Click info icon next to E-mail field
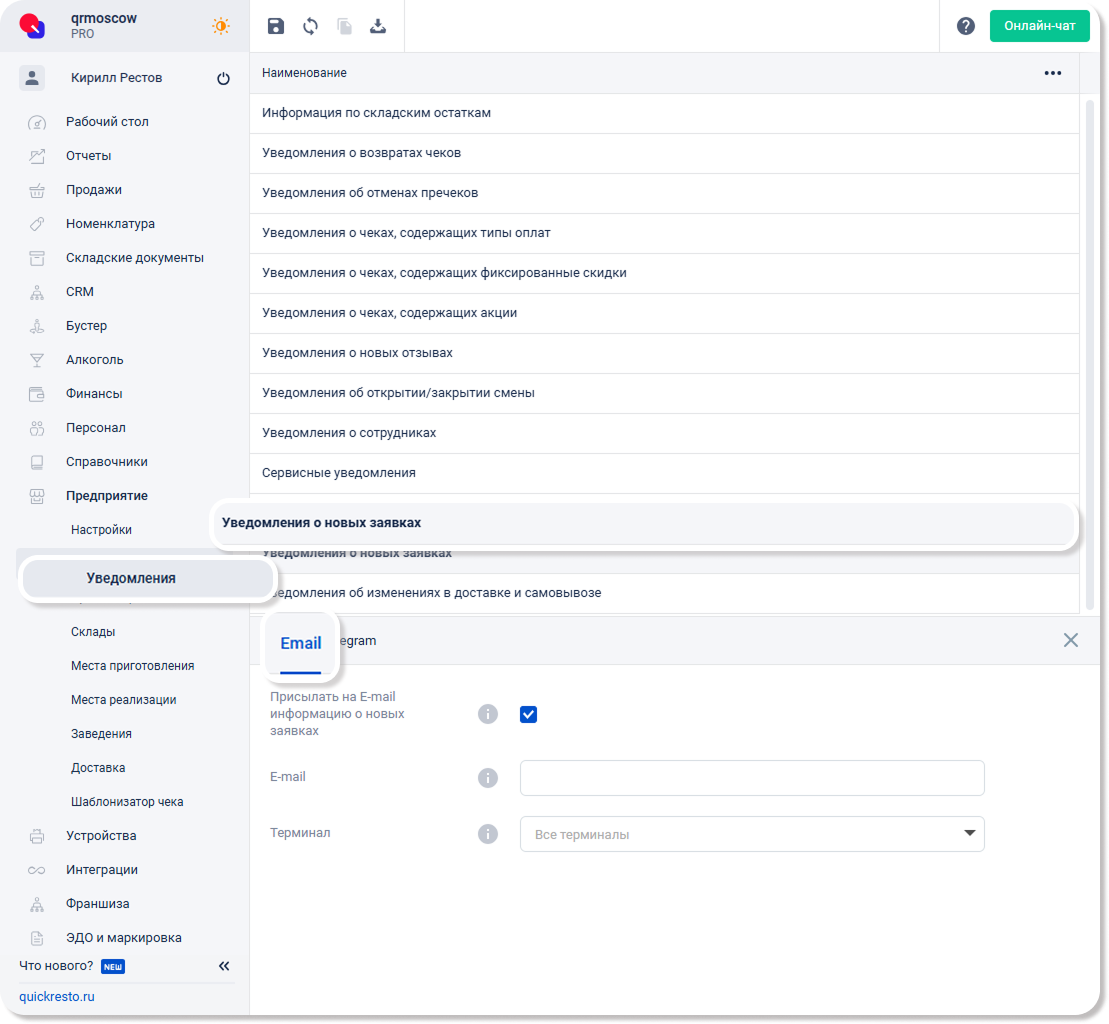Screen dimensions: 1109x1024 click(x=488, y=778)
